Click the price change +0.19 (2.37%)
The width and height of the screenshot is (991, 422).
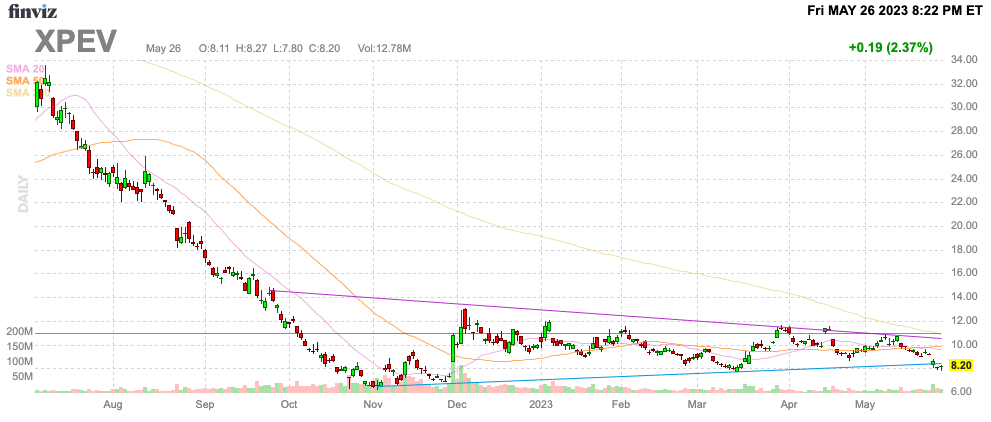point(891,47)
